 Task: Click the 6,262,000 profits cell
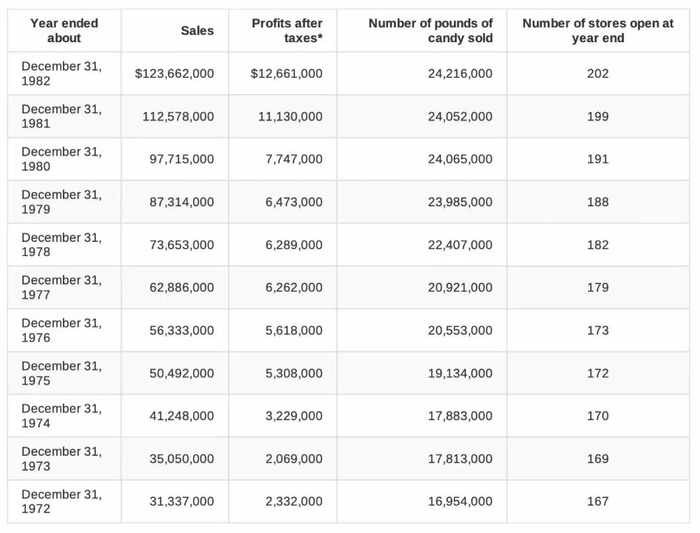tap(294, 288)
